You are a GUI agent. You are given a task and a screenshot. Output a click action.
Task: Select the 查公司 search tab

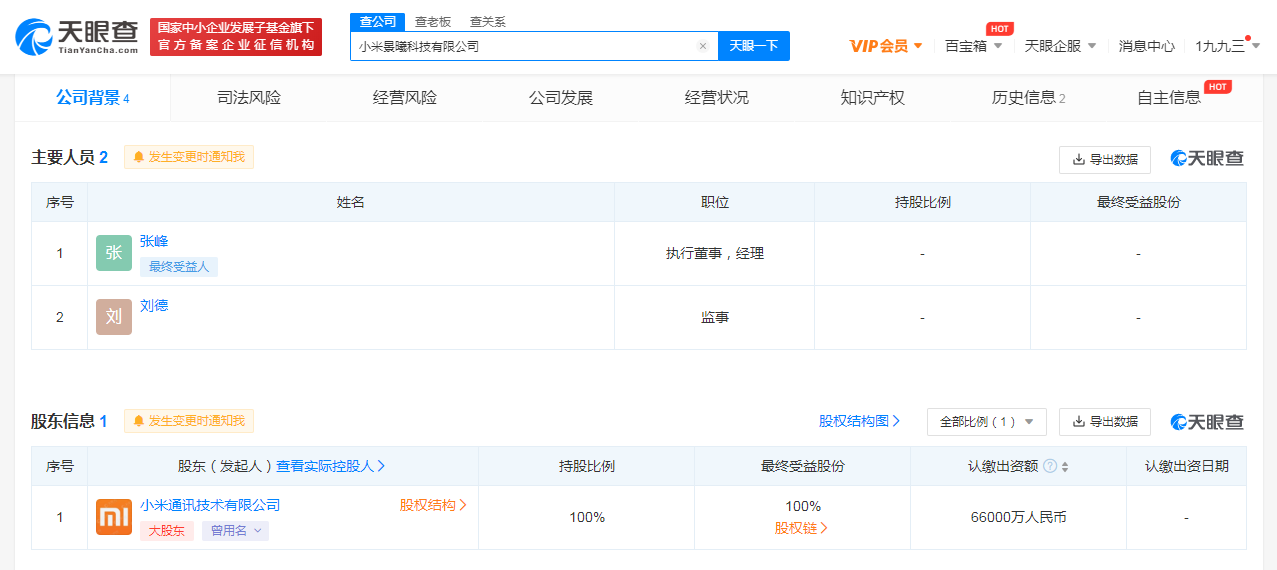point(378,21)
